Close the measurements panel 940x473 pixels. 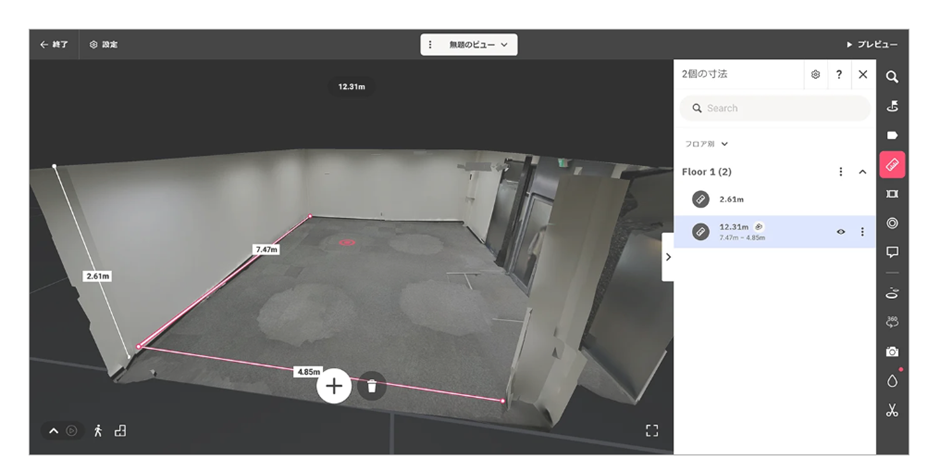[x=863, y=74]
